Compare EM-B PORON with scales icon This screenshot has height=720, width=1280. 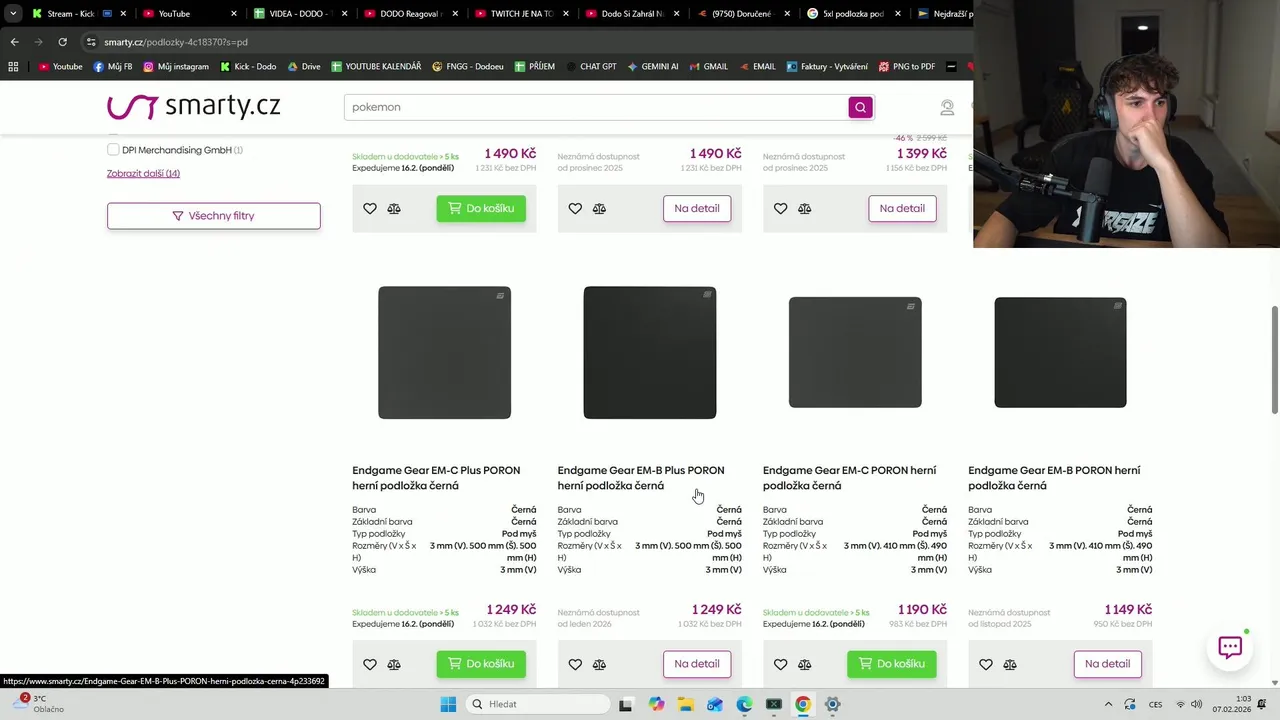(x=1010, y=664)
